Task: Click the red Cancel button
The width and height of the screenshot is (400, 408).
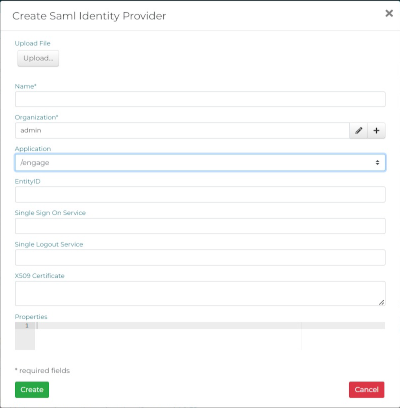Action: point(366,389)
